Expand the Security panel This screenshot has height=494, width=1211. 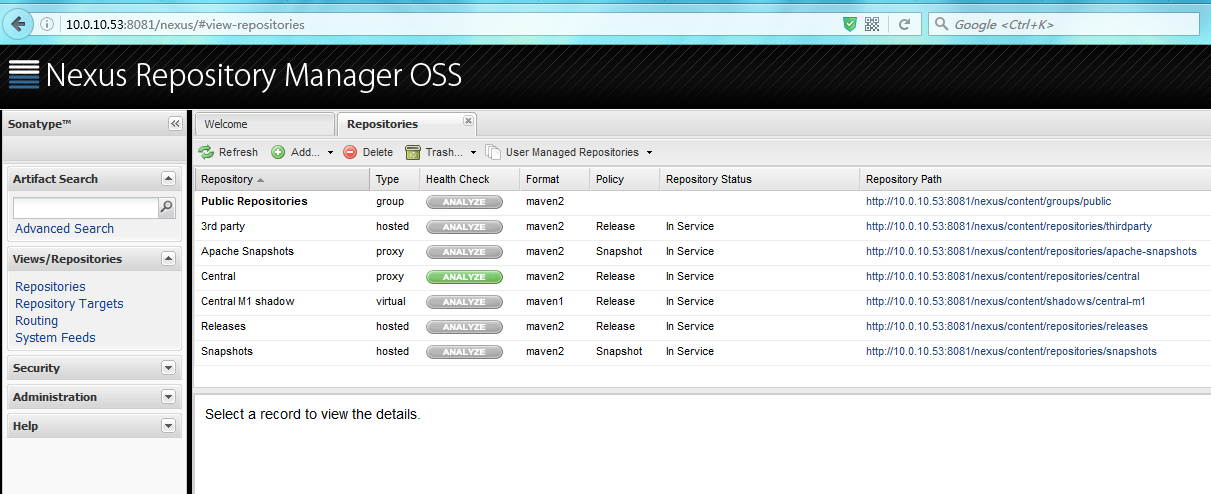(x=168, y=368)
